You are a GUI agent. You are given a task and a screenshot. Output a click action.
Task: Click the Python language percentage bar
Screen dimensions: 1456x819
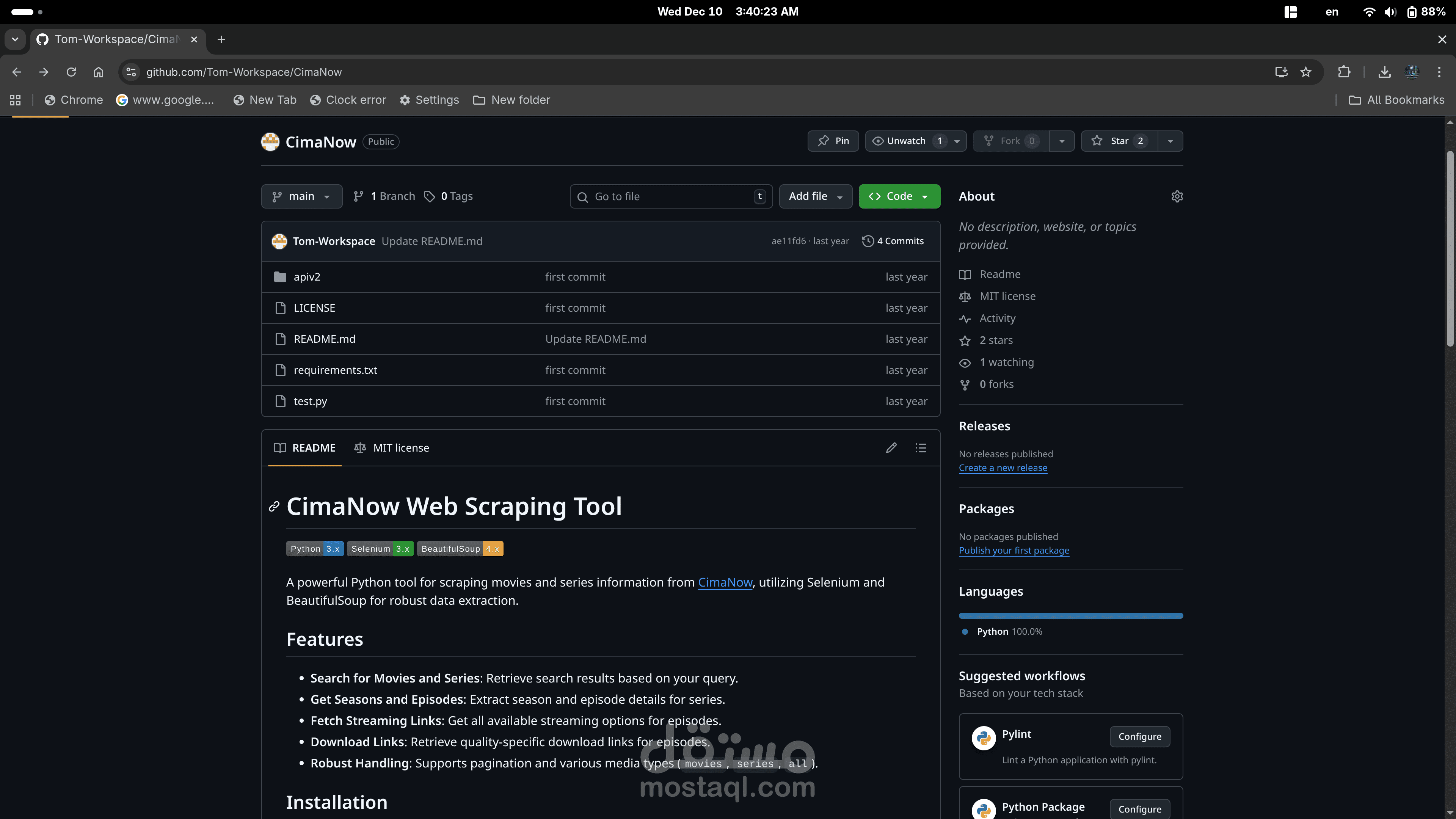pyautogui.click(x=1070, y=615)
